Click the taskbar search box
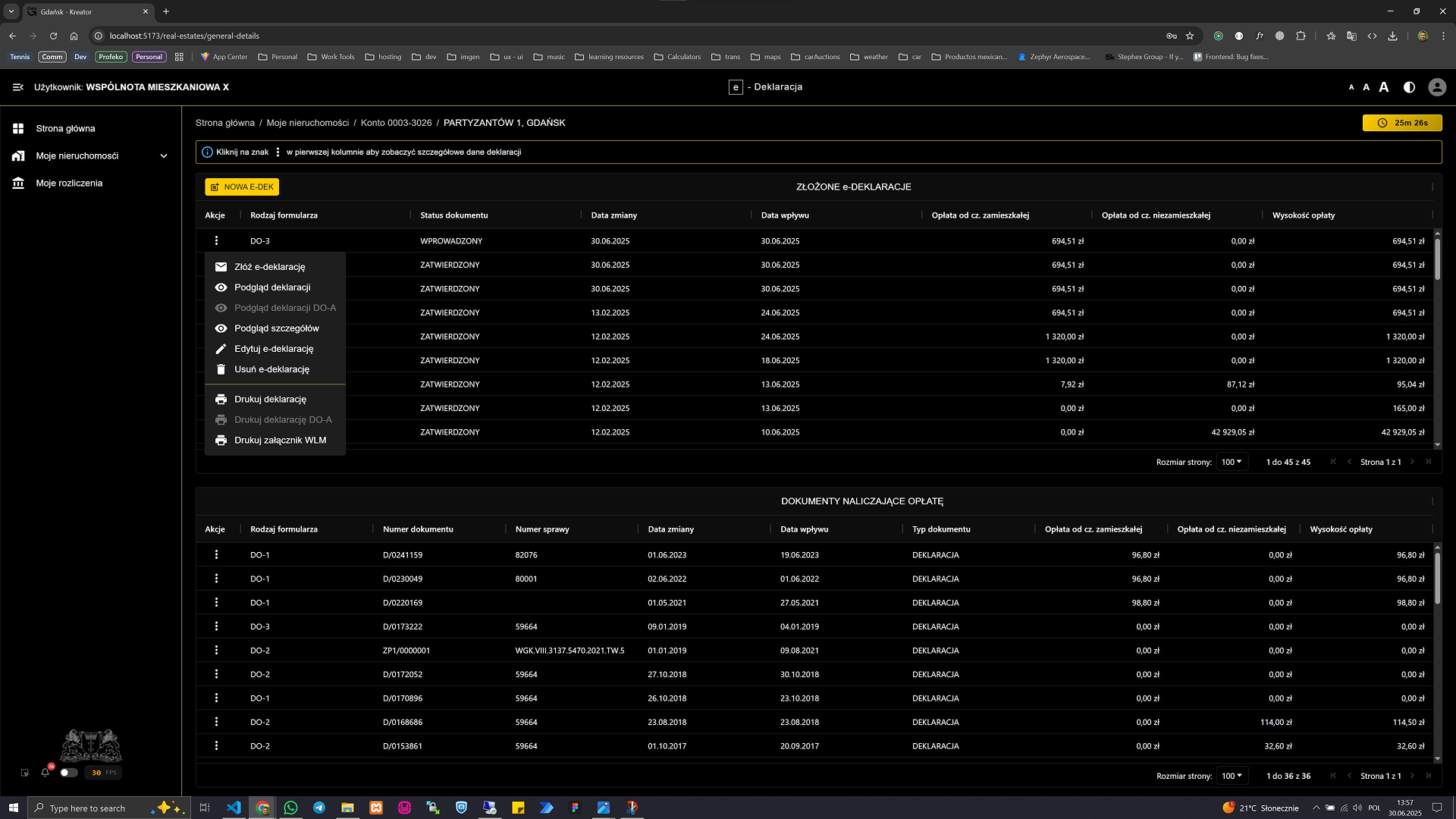Viewport: 1456px width, 819px height. [x=108, y=808]
